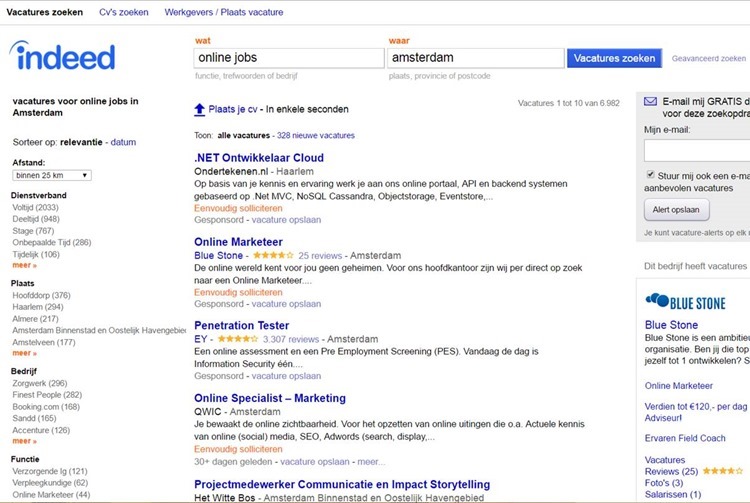This screenshot has width=750, height=503.
Task: Open 'Vacatures' link in Blue Stone panel
Action: point(665,460)
